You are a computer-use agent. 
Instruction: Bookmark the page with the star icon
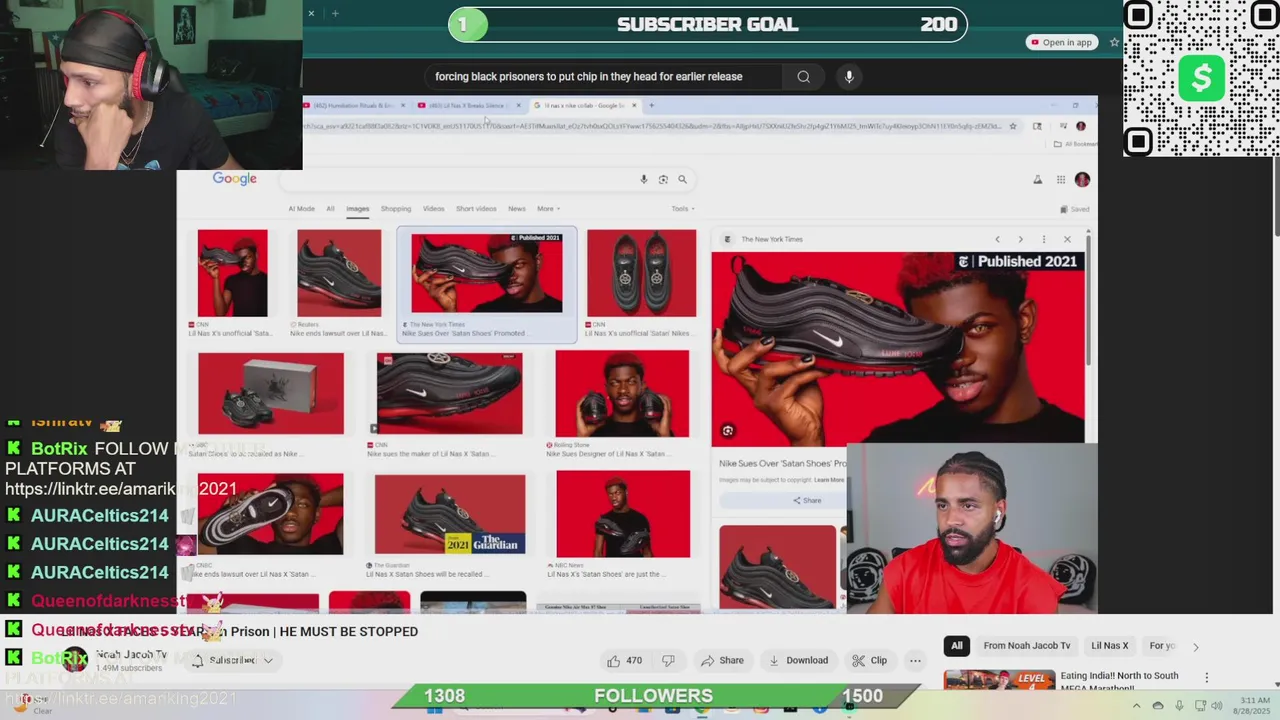pyautogui.click(x=1013, y=126)
